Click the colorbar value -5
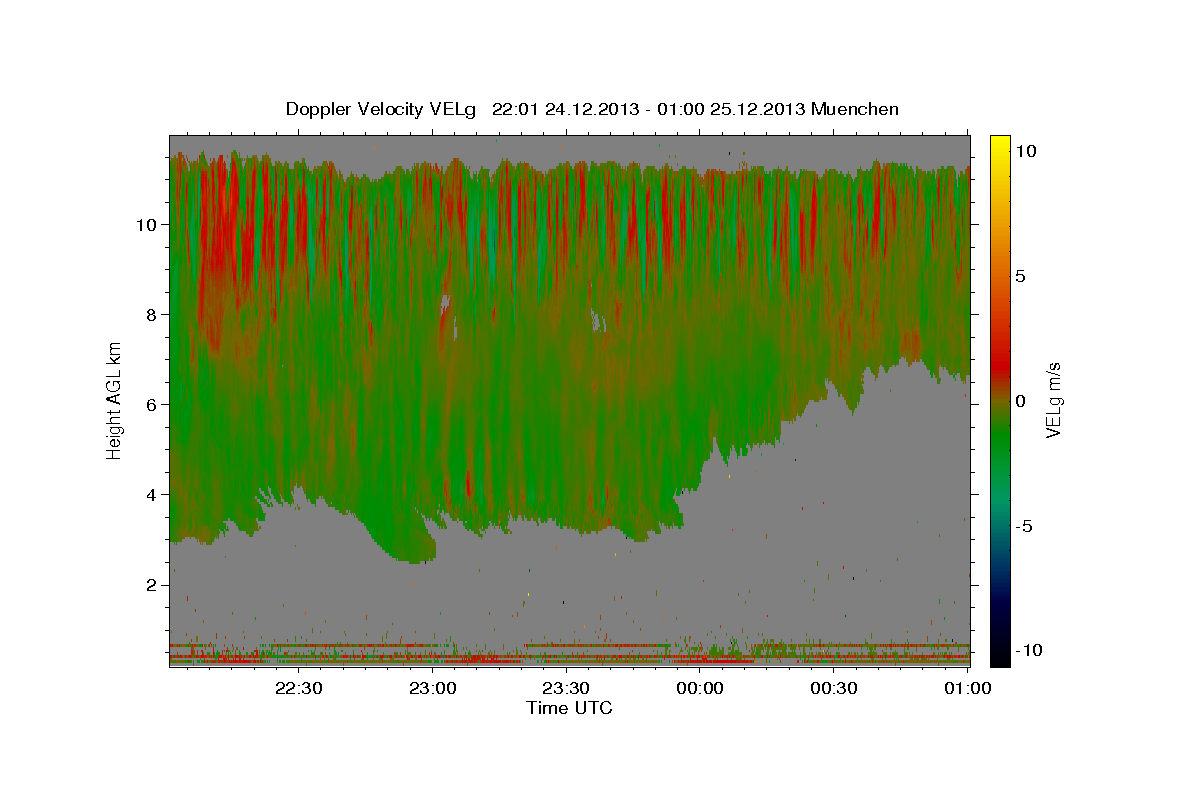The image size is (1200, 800). click(1023, 526)
